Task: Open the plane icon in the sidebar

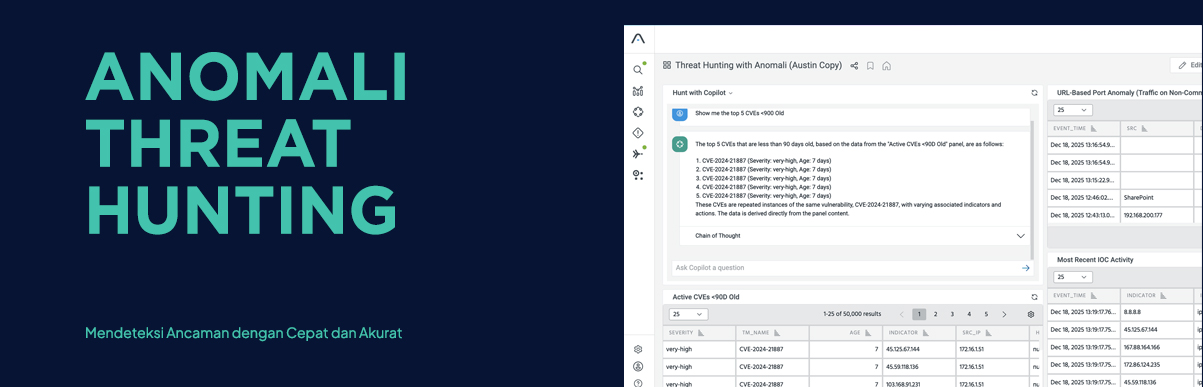Action: pos(638,154)
